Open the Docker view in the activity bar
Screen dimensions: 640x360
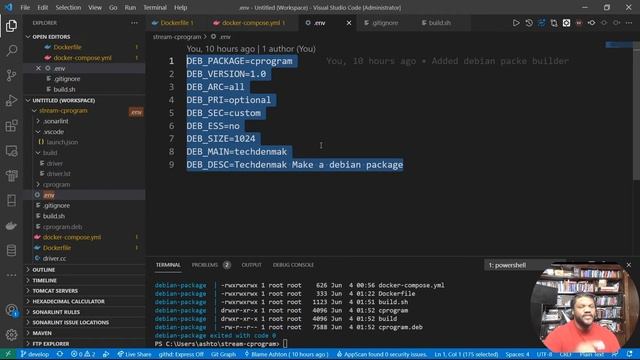click(x=11, y=226)
